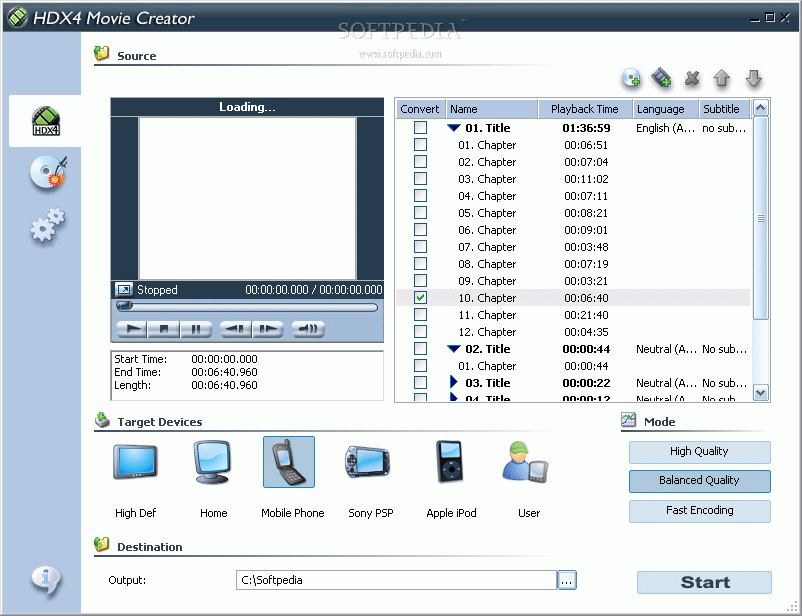The image size is (802, 616).
Task: Click the add disc source icon
Action: point(631,78)
